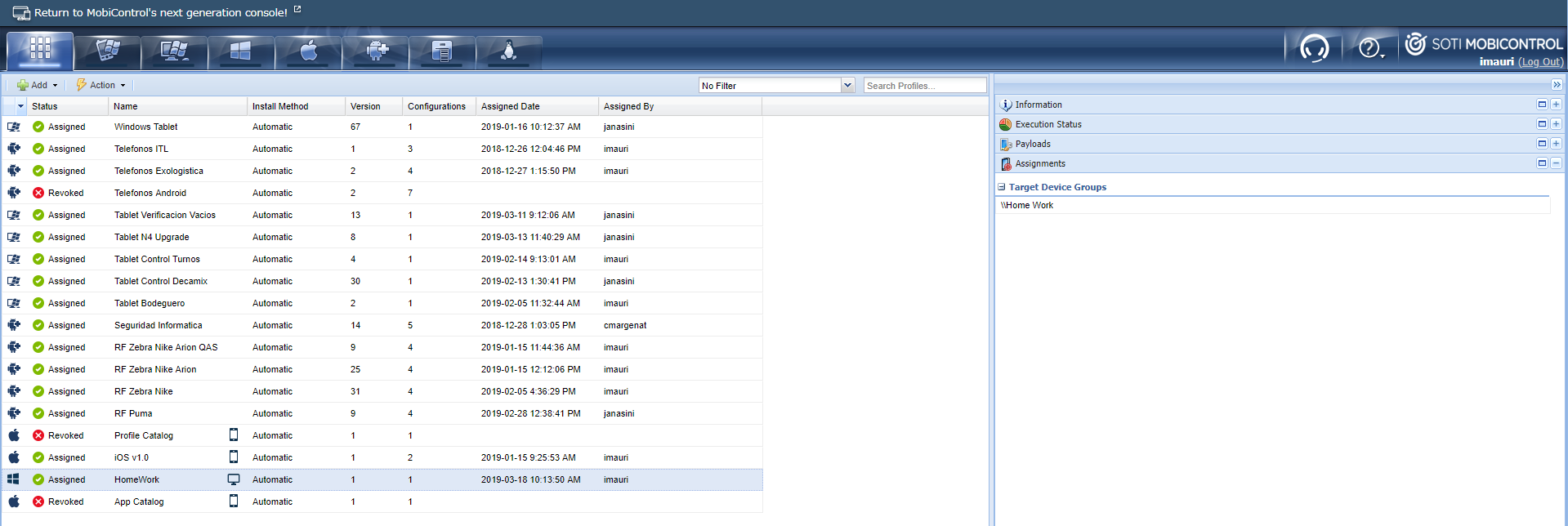Click the Log Out link
Screen dimensions: 1568x526
click(x=1540, y=62)
